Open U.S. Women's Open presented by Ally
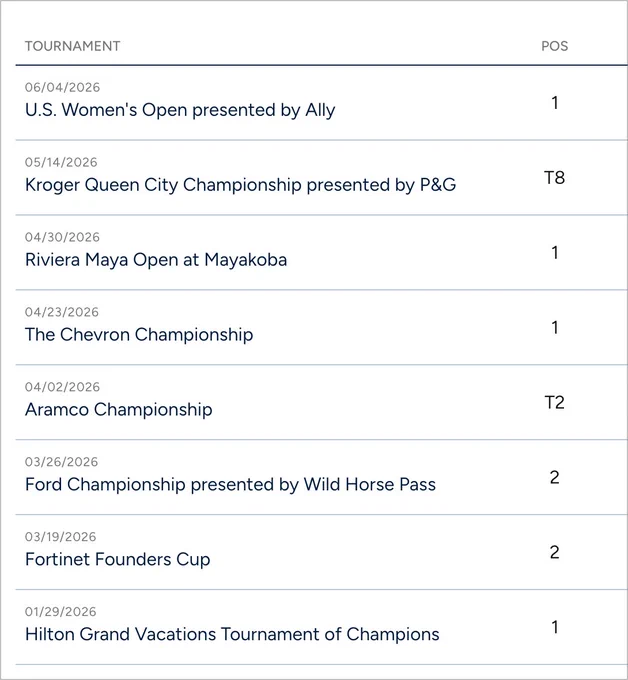Image resolution: width=628 pixels, height=680 pixels. point(180,110)
